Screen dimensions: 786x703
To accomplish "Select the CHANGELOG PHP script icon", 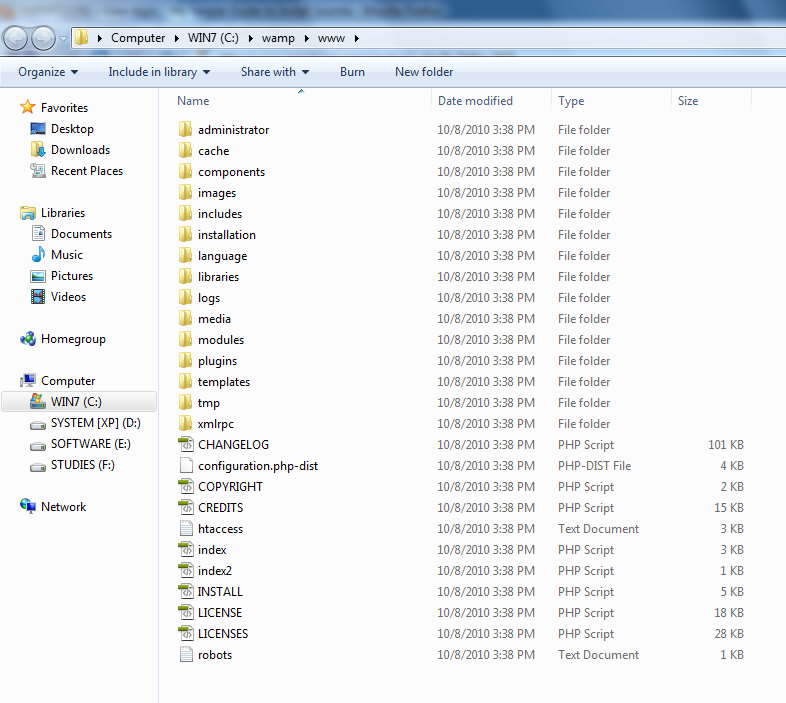I will click(185, 445).
